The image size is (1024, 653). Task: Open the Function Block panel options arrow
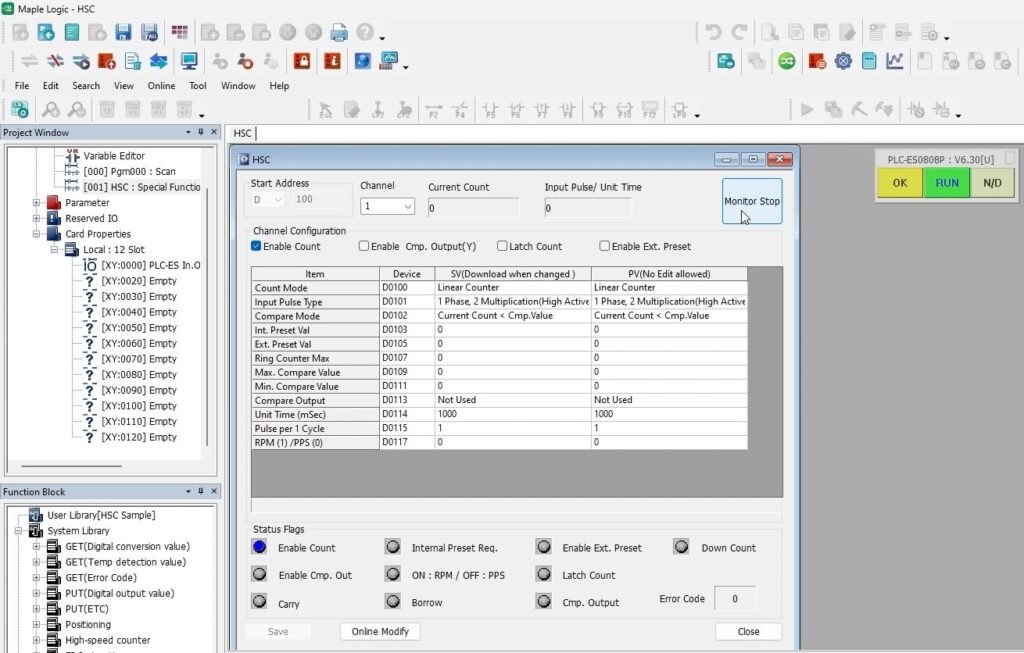tap(188, 491)
